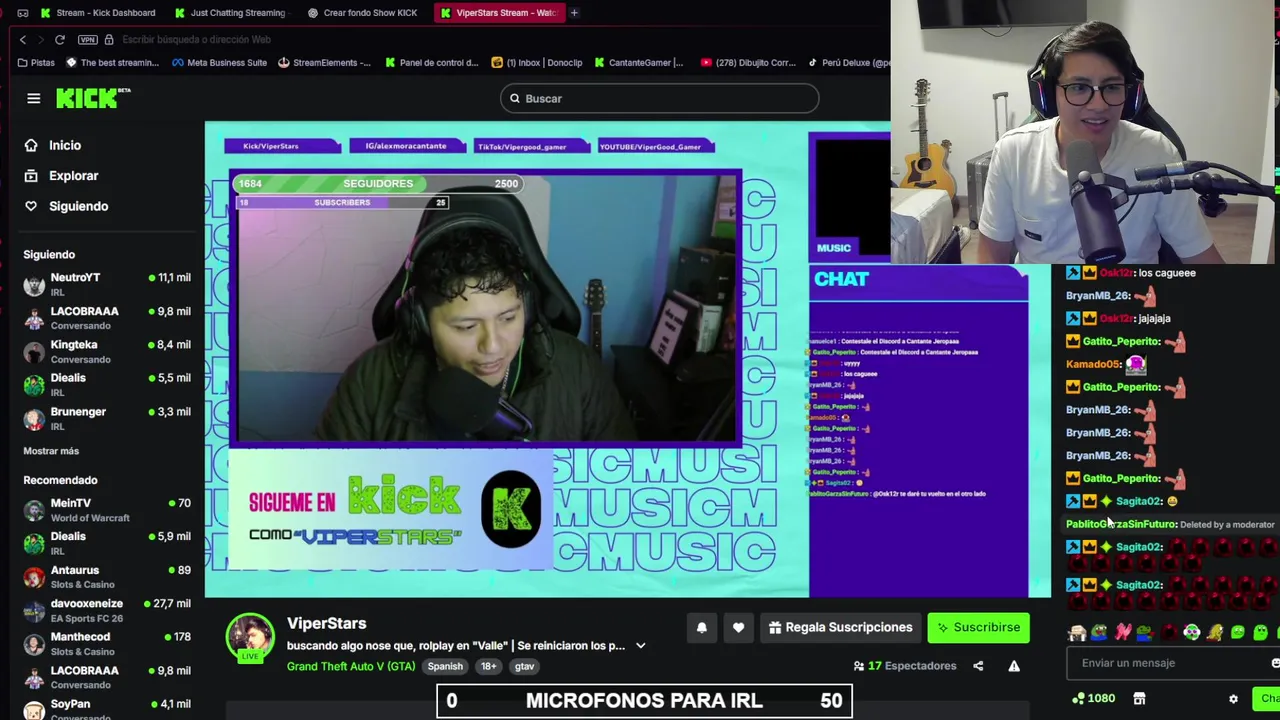
Task: Open LACOBRAAA channel under Siguiendo
Action: pos(107,318)
